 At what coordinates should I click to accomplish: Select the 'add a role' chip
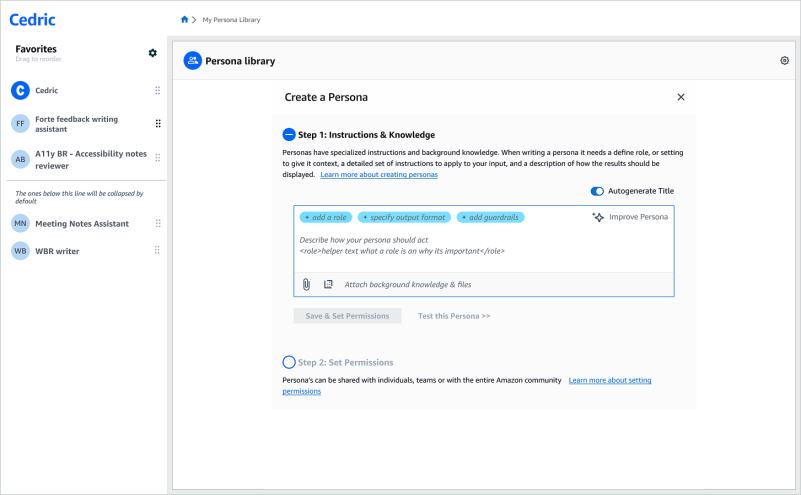coord(323,217)
